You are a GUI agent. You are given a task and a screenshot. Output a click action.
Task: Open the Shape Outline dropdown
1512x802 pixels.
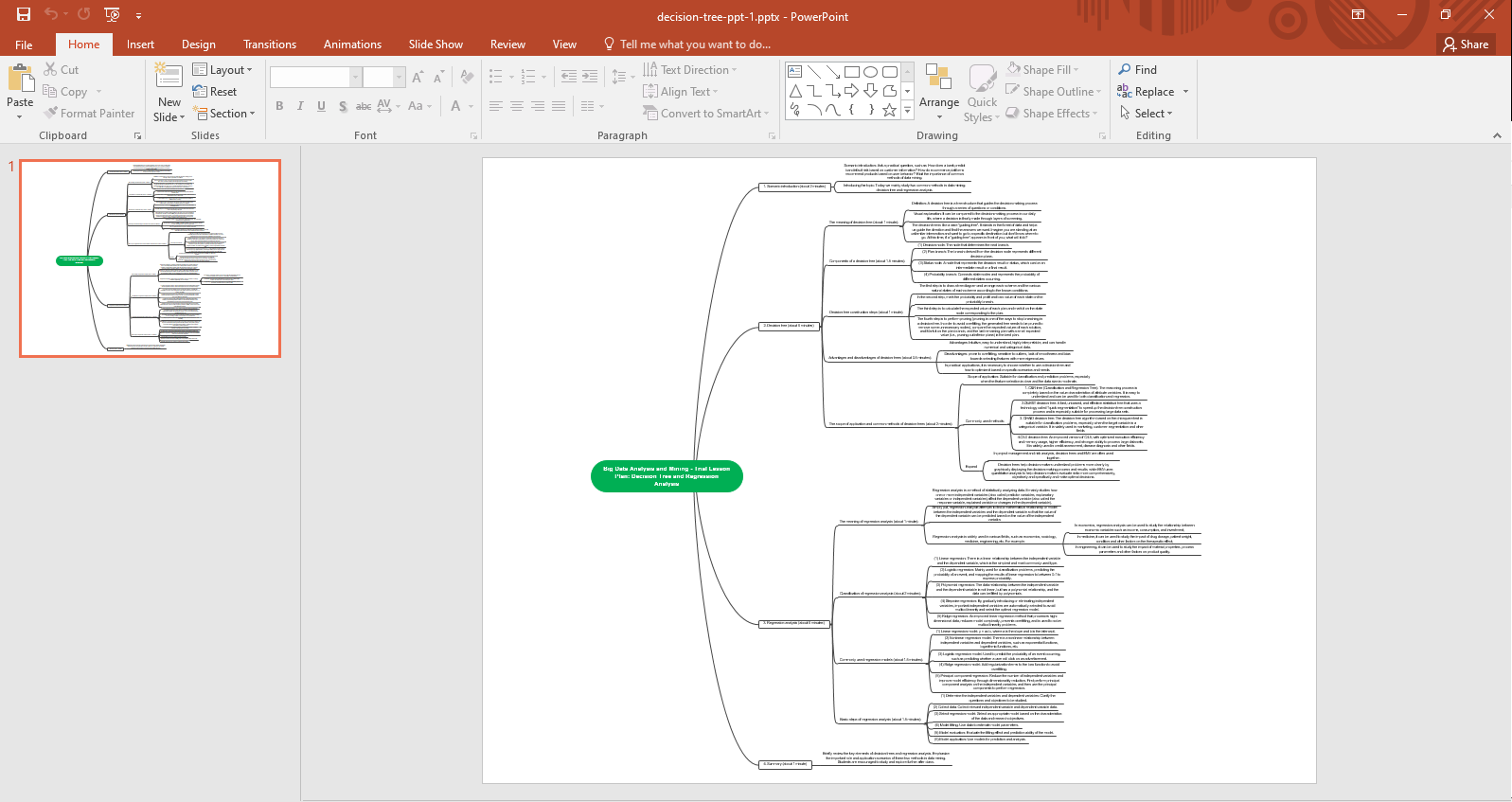coord(1054,92)
